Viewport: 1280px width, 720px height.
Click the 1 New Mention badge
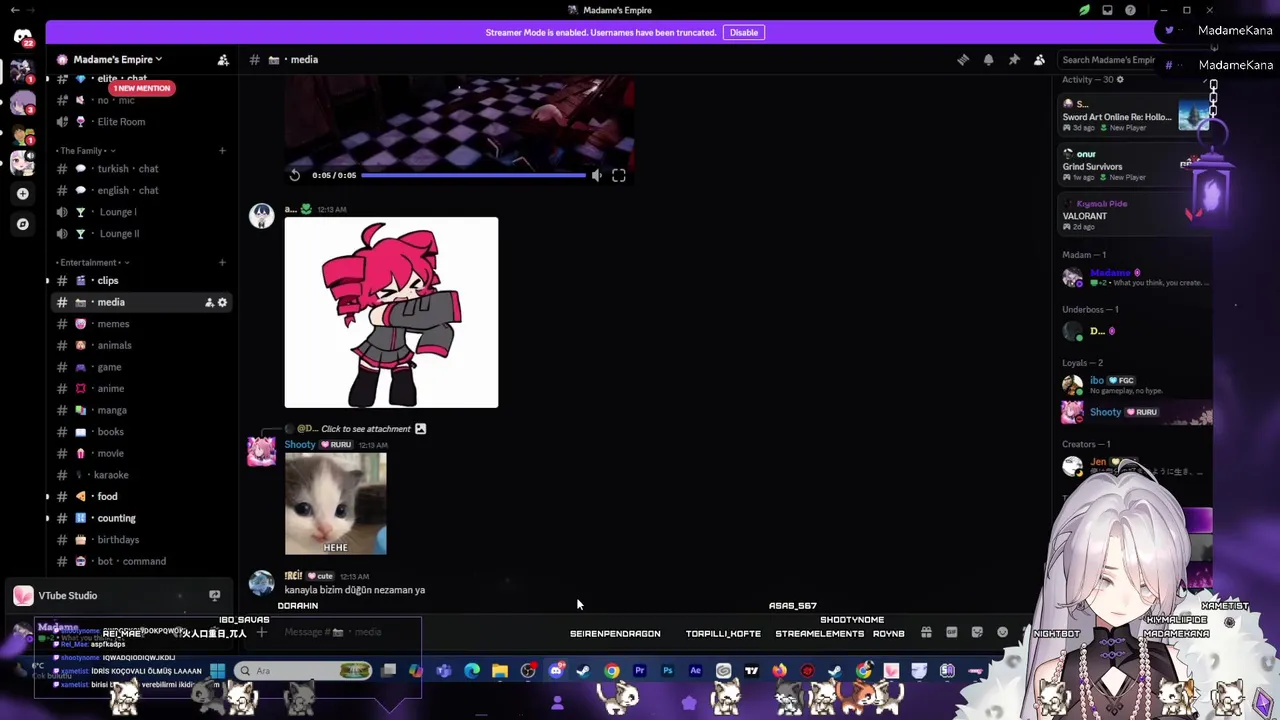141,88
